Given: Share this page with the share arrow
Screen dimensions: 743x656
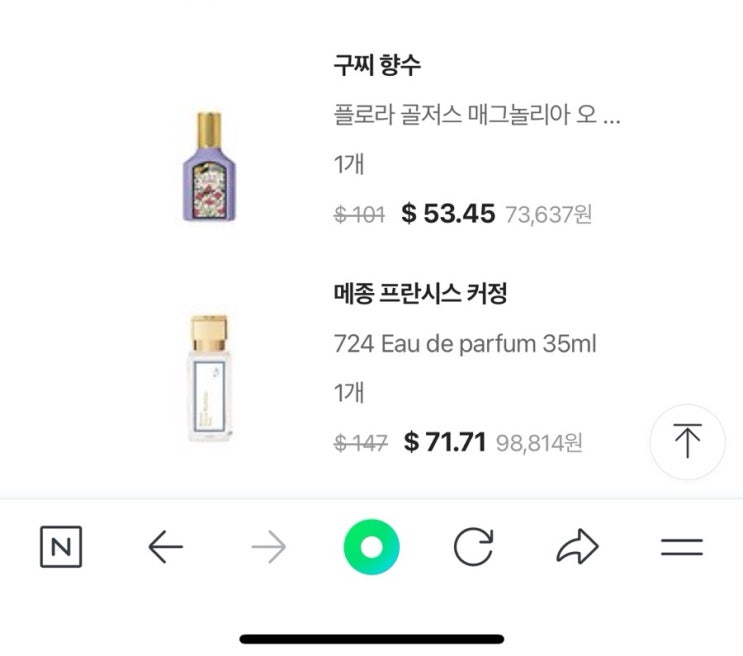Looking at the screenshot, I should click(x=577, y=547).
